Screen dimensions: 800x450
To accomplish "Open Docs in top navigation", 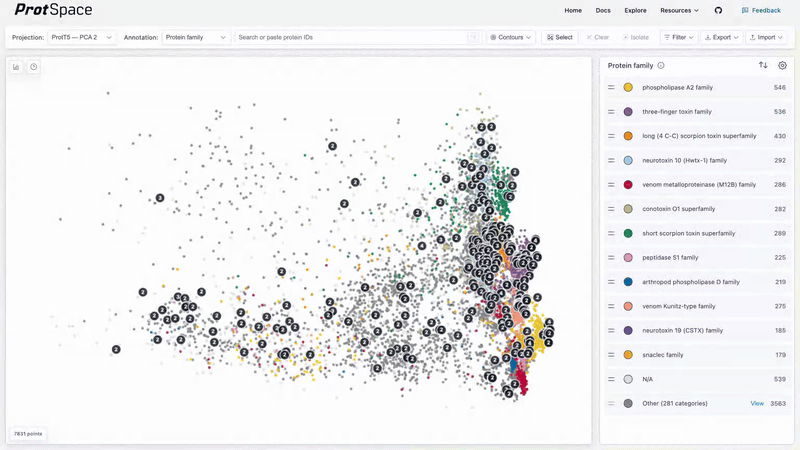I will pyautogui.click(x=603, y=10).
